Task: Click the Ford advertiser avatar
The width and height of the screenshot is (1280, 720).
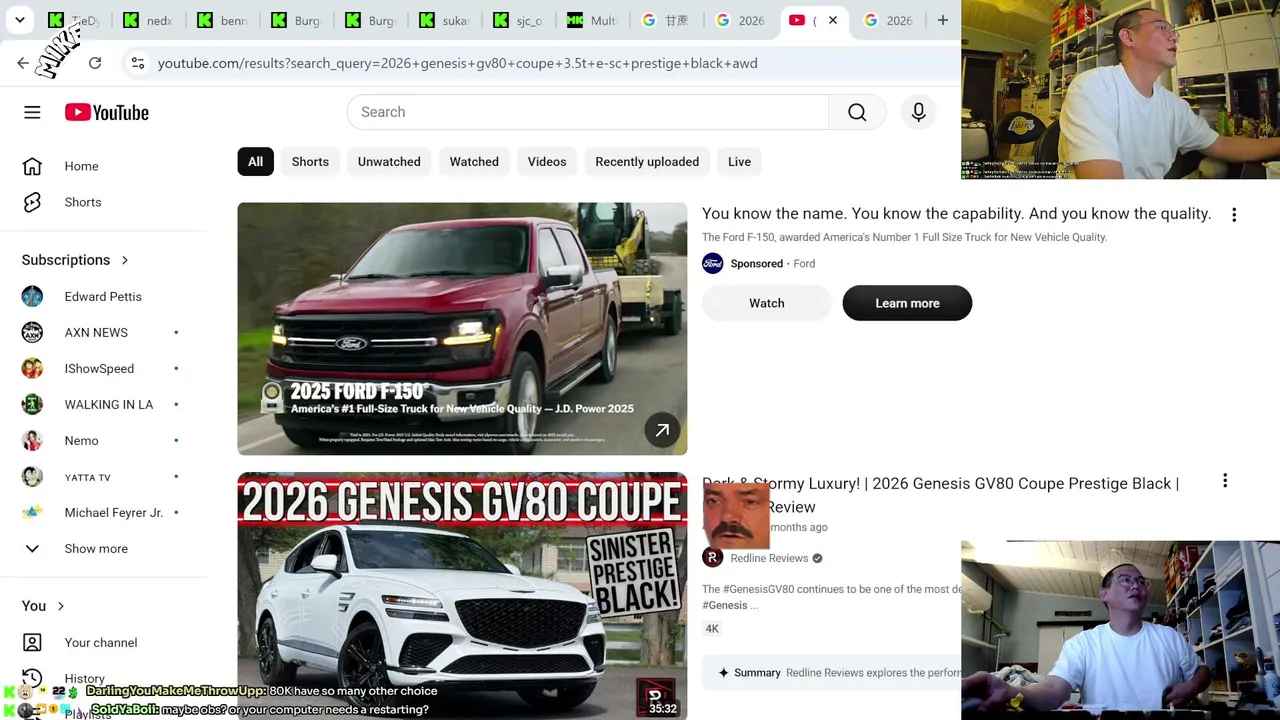Action: (713, 263)
